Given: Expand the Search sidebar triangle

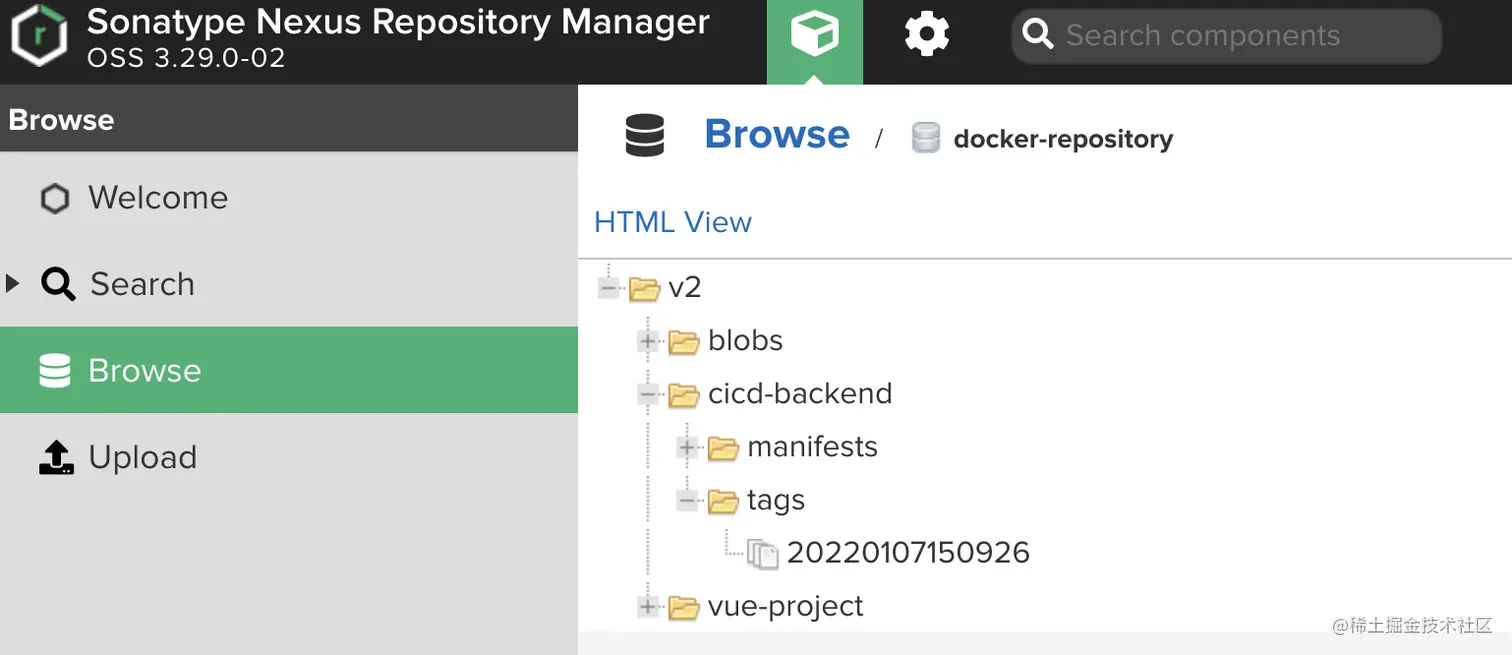Looking at the screenshot, I should 12,284.
